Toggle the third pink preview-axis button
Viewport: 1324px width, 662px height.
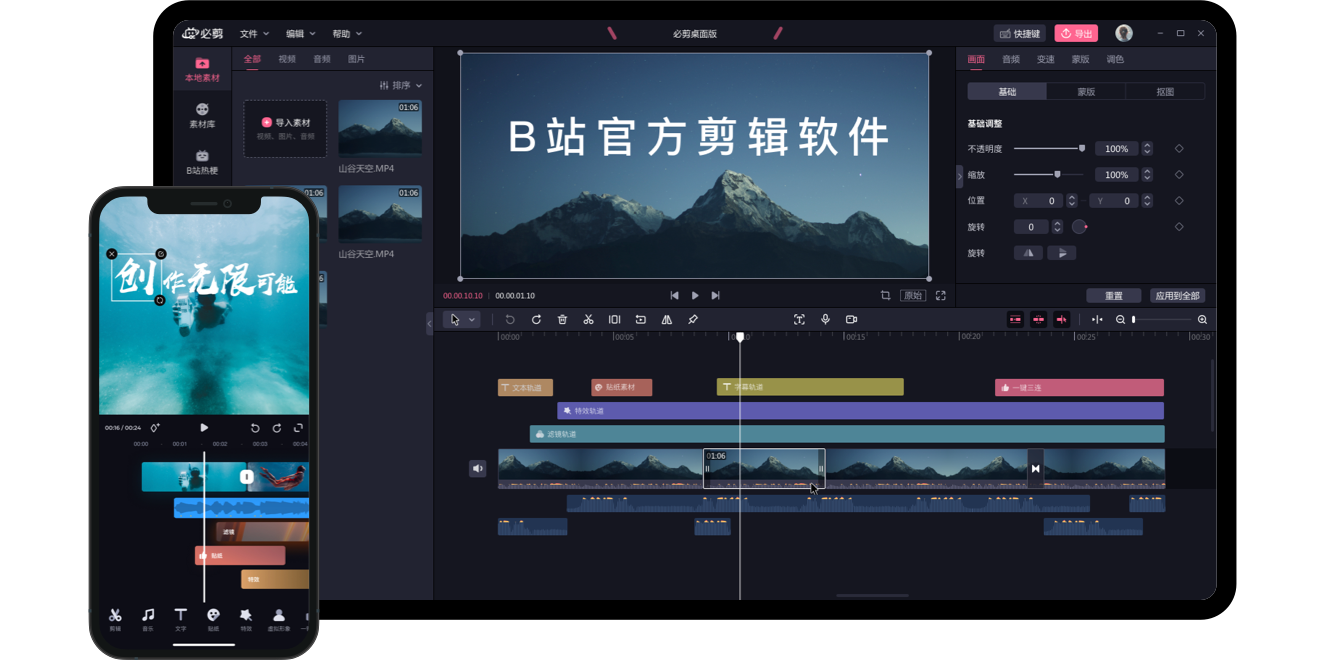point(1061,320)
